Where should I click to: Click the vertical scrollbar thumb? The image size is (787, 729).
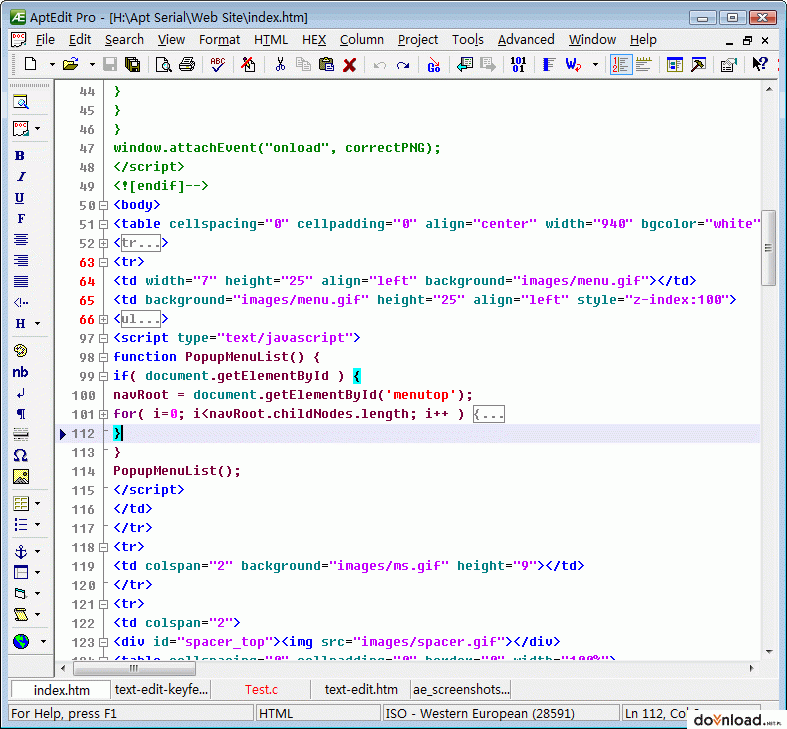[768, 248]
